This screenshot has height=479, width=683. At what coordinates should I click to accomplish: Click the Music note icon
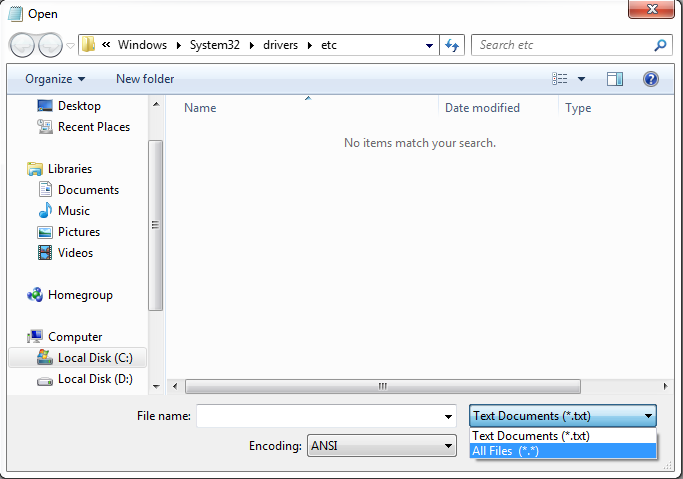pos(45,211)
